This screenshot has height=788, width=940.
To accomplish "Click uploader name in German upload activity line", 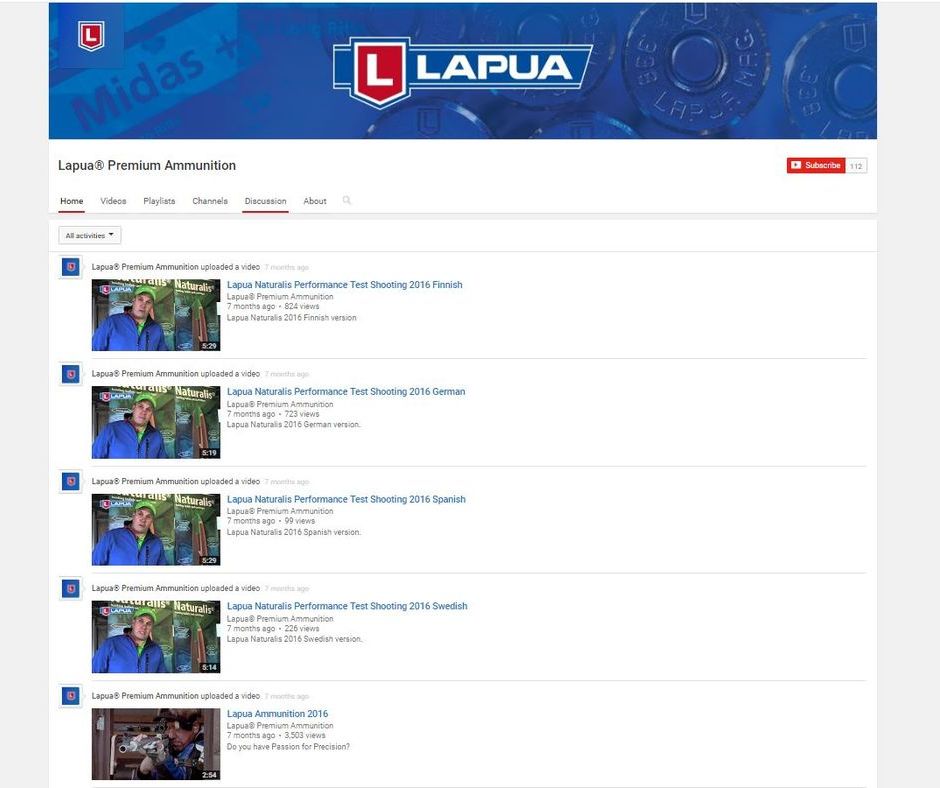I will point(145,374).
